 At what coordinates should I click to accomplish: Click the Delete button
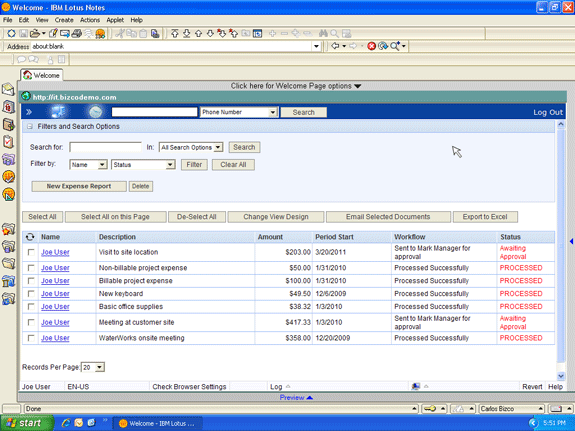(x=140, y=186)
